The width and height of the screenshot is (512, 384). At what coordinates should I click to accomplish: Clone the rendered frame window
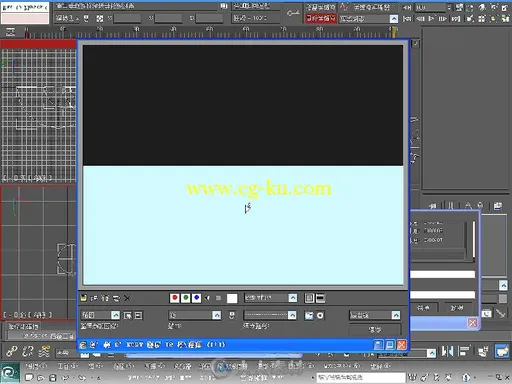[105, 298]
